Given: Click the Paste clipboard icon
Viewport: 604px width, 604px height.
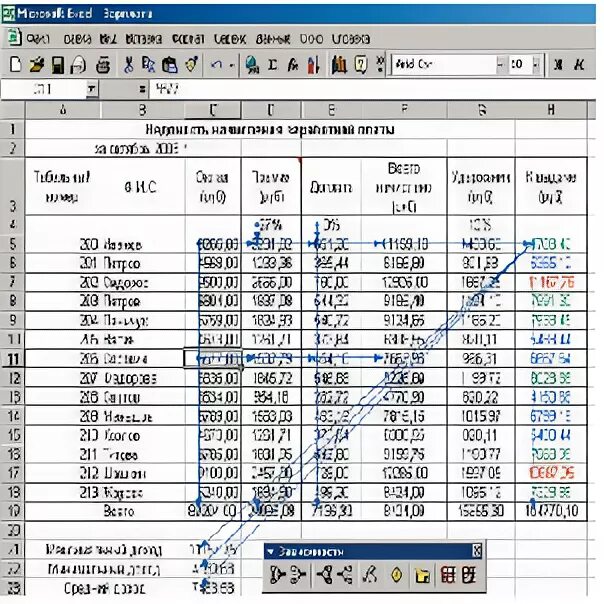Looking at the screenshot, I should (169, 65).
